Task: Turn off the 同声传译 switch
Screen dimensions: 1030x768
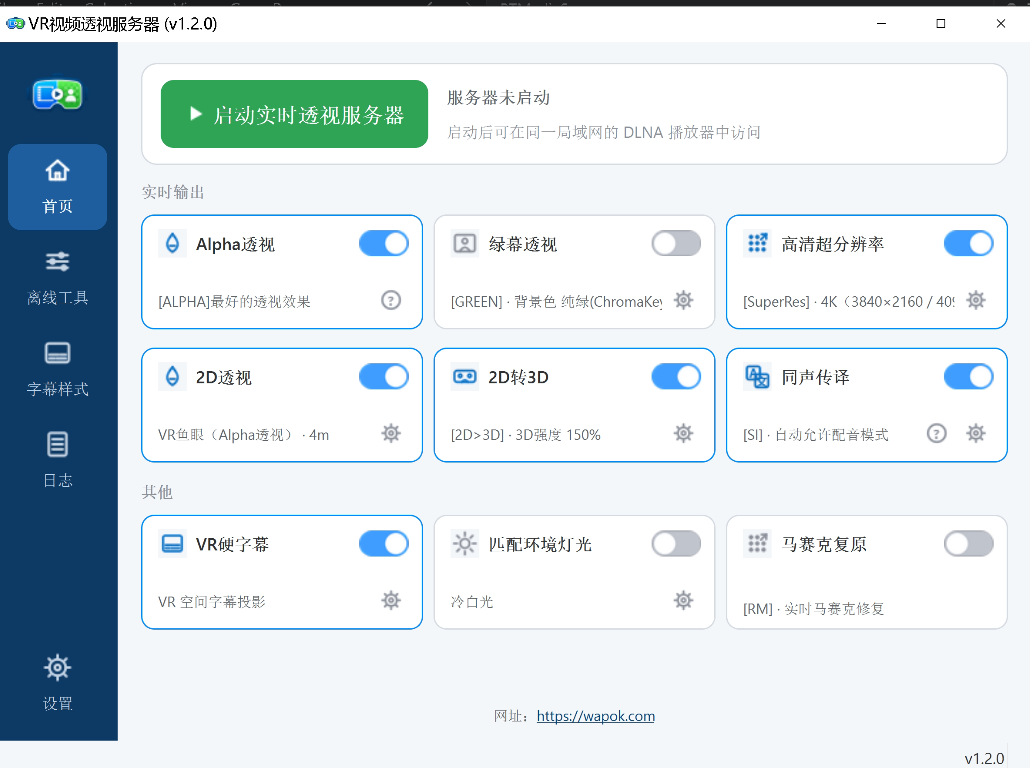Action: point(968,377)
